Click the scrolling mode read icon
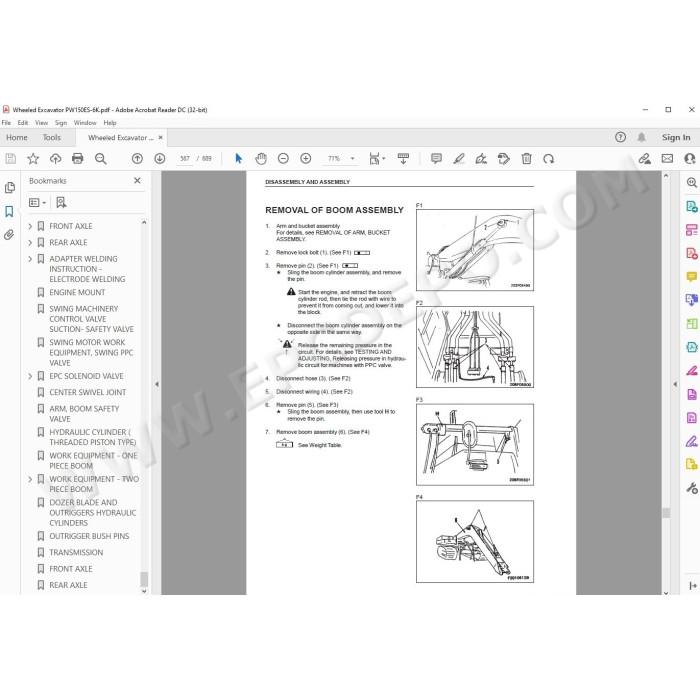The width and height of the screenshot is (700, 700). tap(403, 158)
